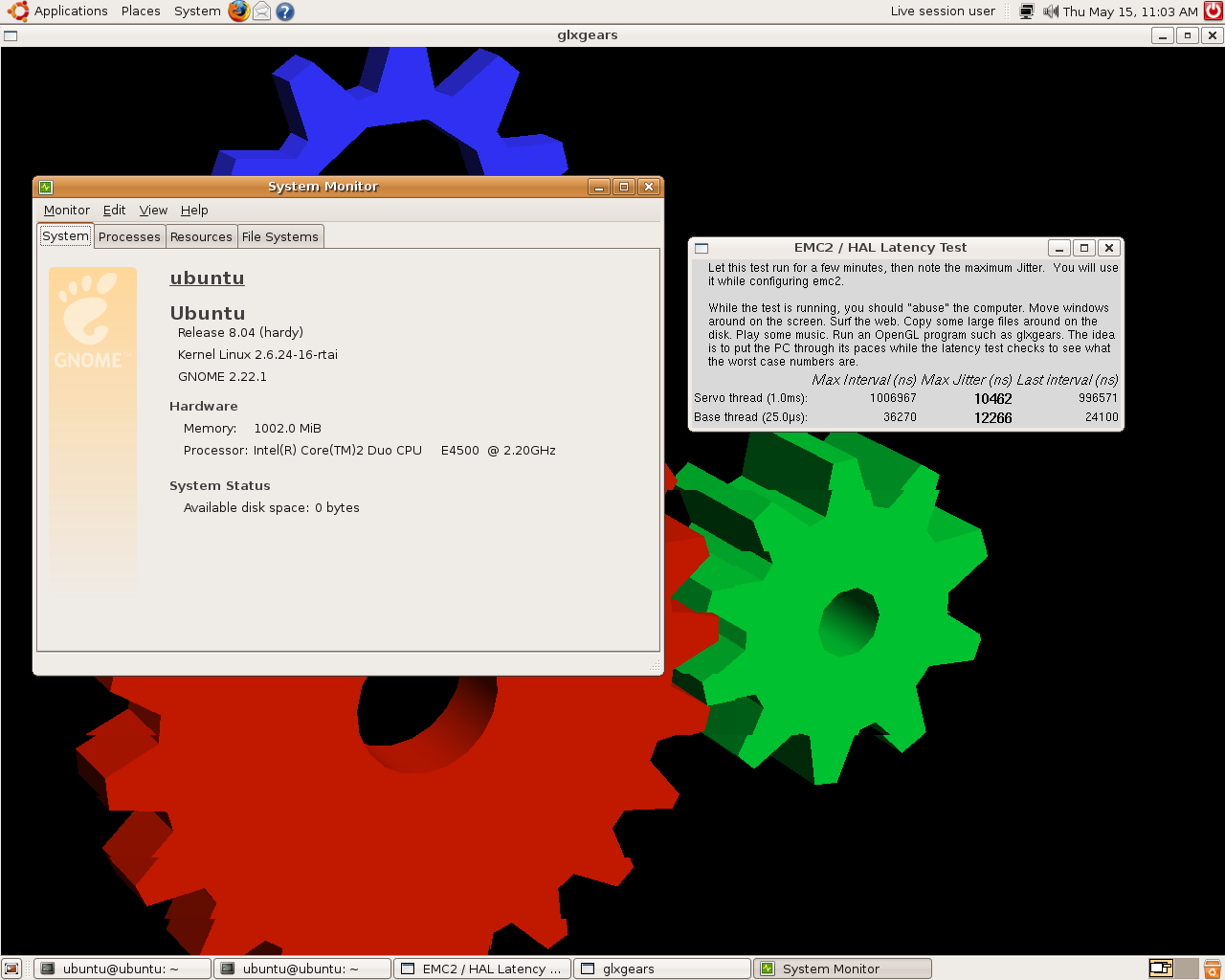Open the System menu in top panel
This screenshot has height=980, width=1225.
pyautogui.click(x=197, y=11)
